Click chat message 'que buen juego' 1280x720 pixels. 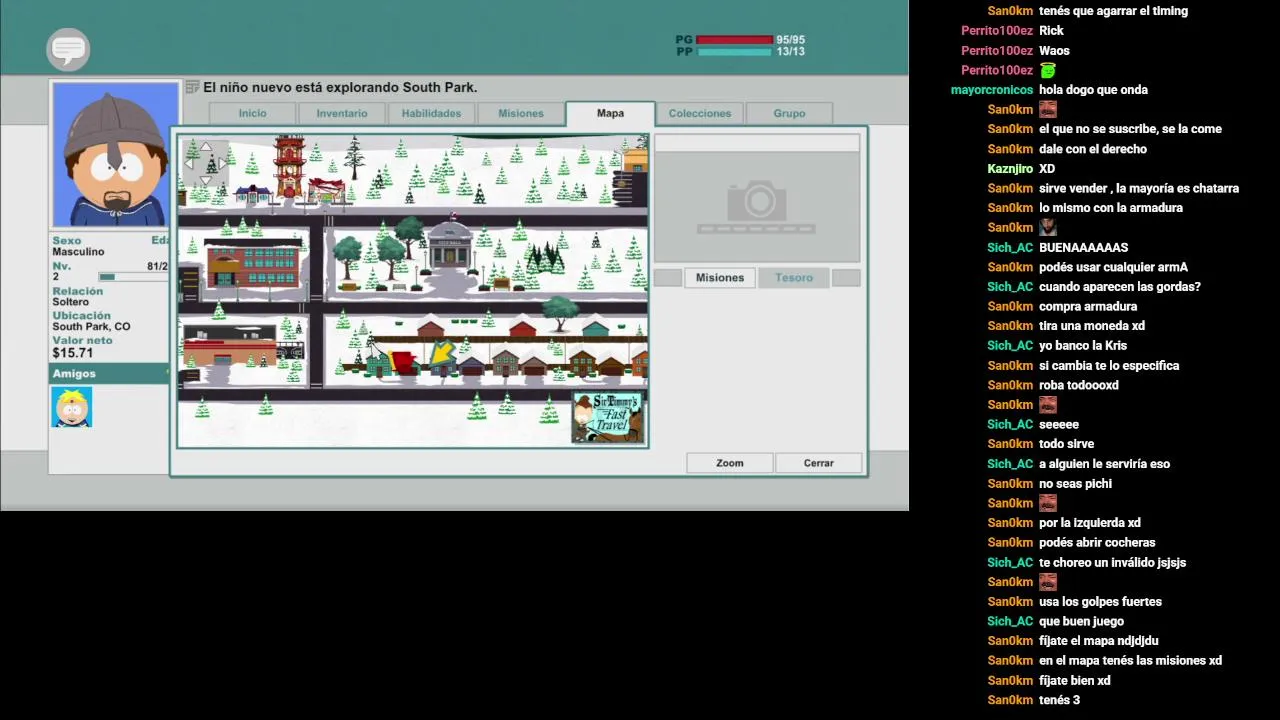point(1081,622)
